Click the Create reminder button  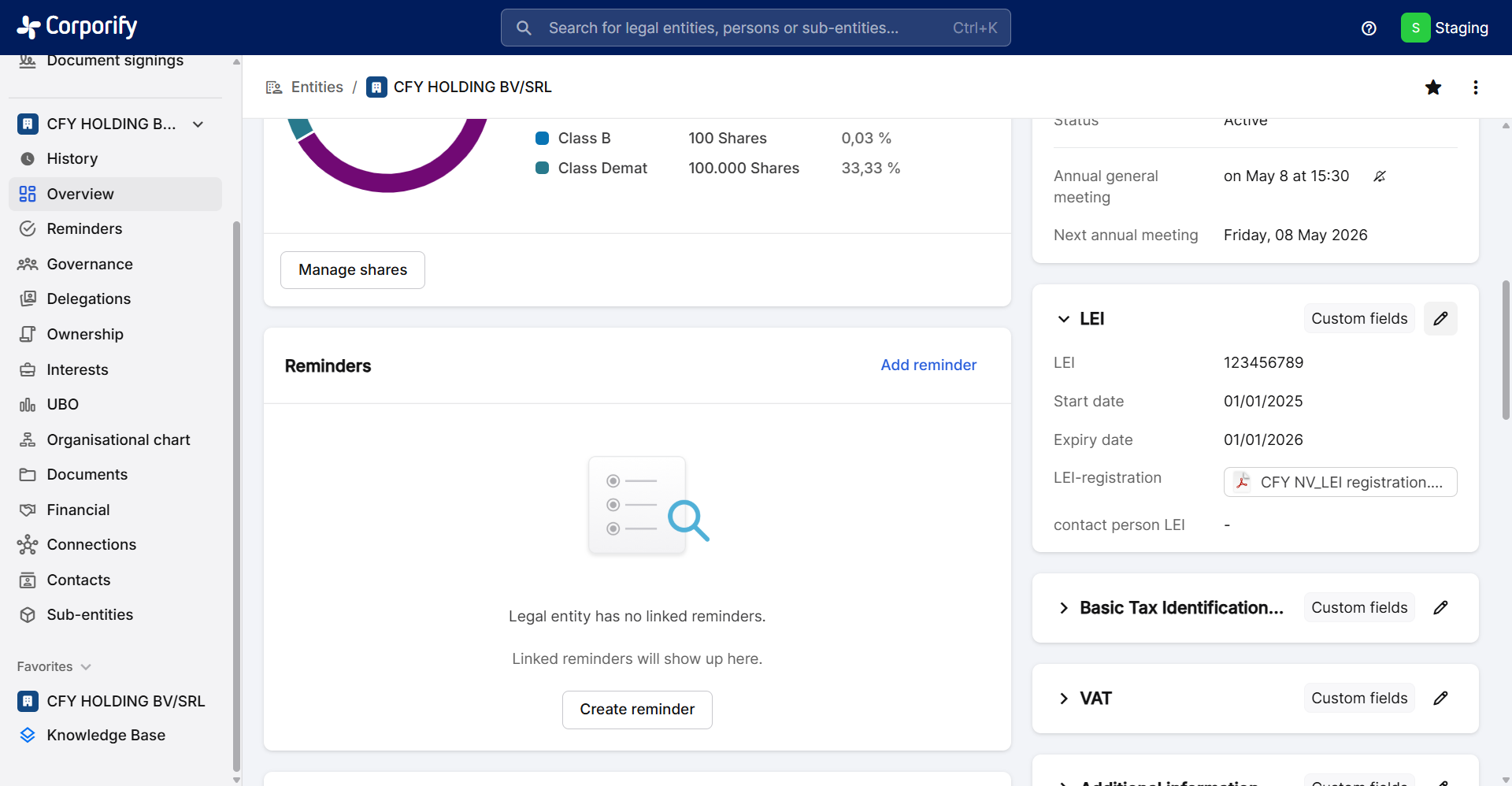tap(637, 710)
